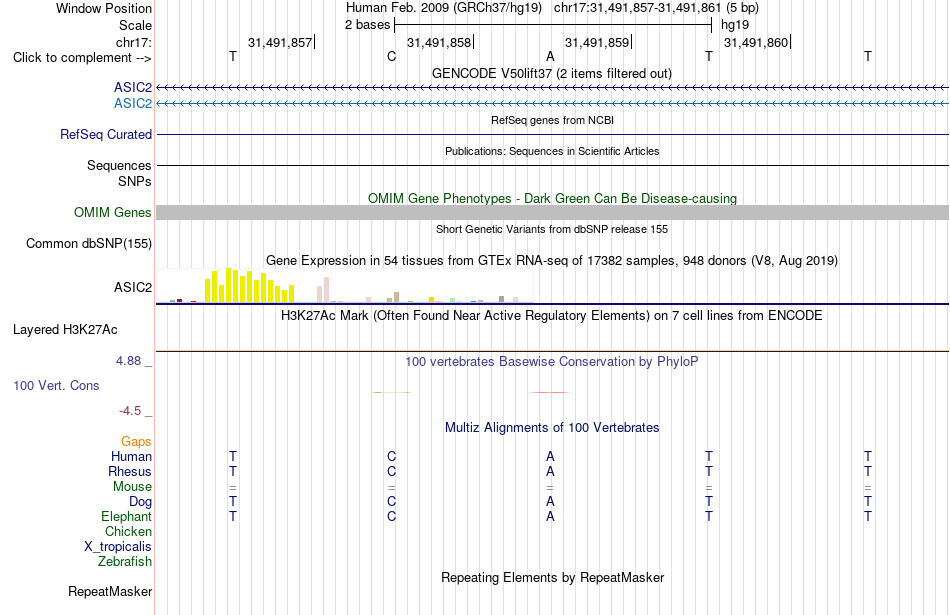Click the Dog row C base in alignment
Image resolution: width=950 pixels, height=615 pixels.
pos(391,502)
